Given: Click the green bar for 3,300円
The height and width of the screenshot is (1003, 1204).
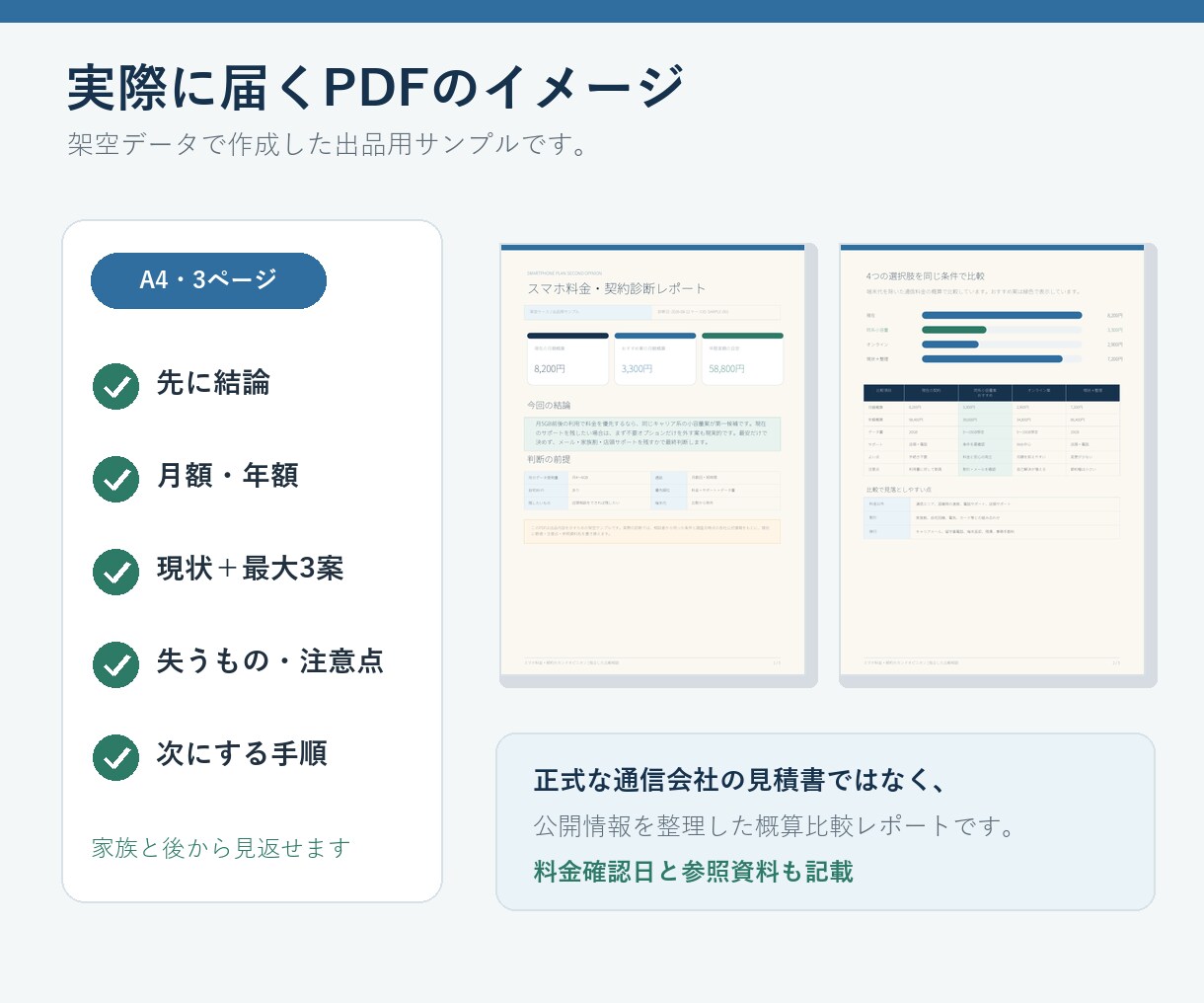Looking at the screenshot, I should pyautogui.click(x=954, y=330).
